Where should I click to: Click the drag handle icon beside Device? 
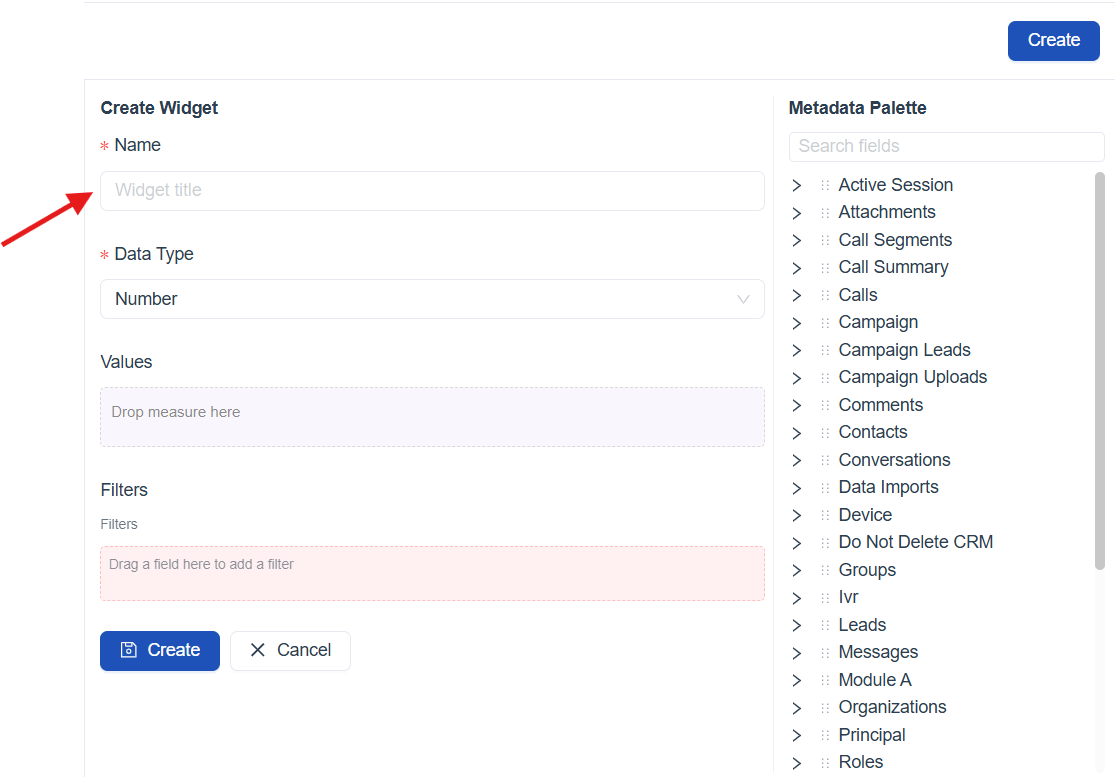(825, 515)
